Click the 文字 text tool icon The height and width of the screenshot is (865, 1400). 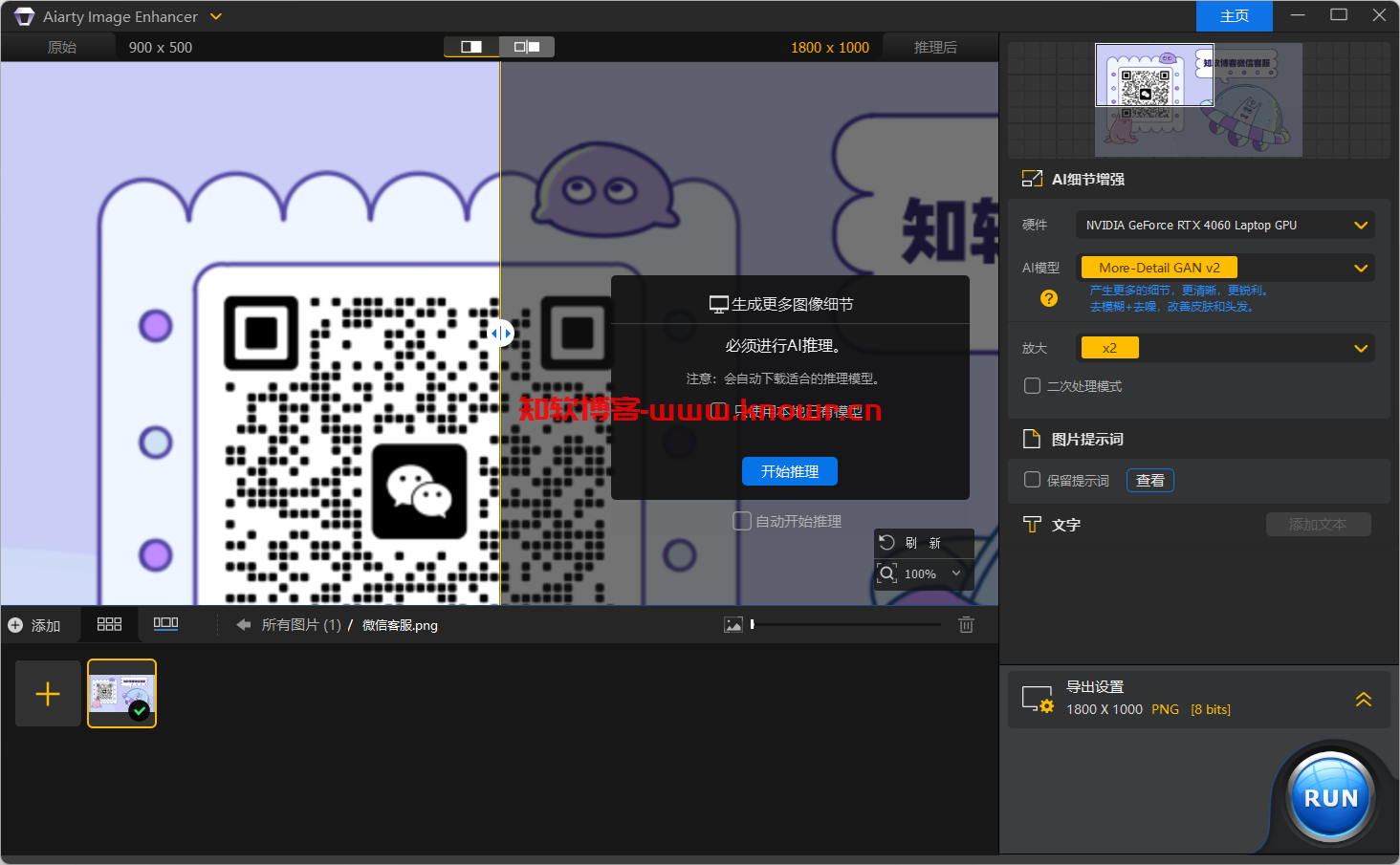pyautogui.click(x=1032, y=525)
